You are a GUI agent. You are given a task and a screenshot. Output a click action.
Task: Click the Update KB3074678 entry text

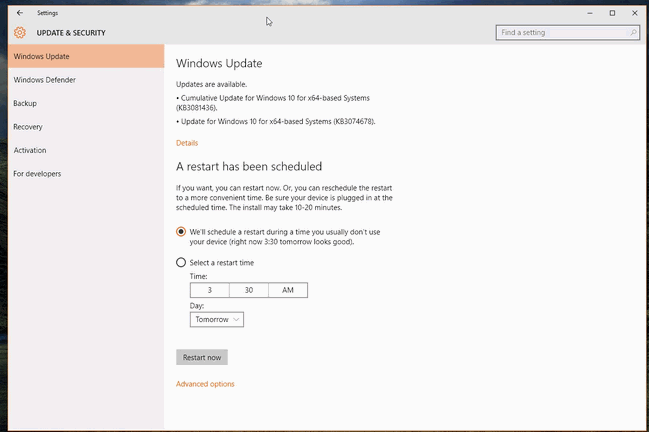276,122
